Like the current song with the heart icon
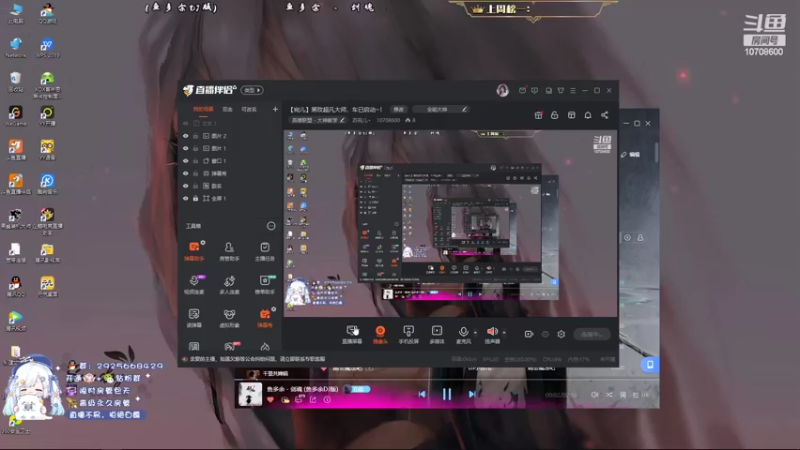The image size is (800, 450). pos(270,399)
